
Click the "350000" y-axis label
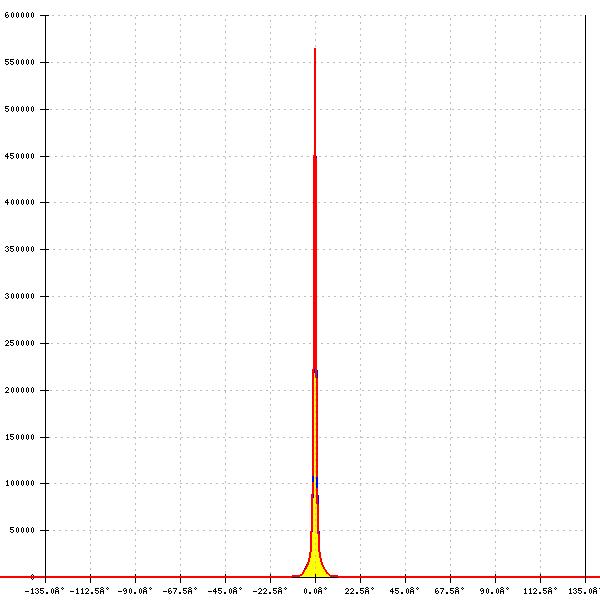point(20,249)
